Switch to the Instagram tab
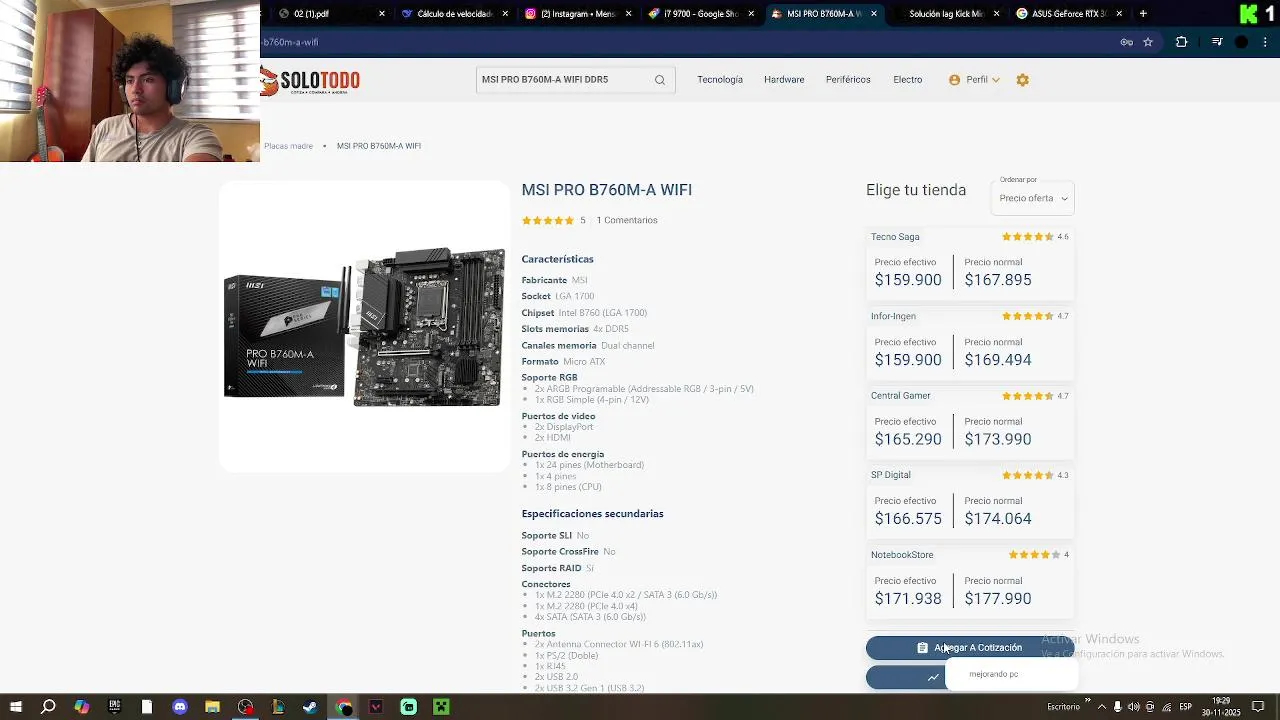The image size is (1280, 720). point(578,14)
